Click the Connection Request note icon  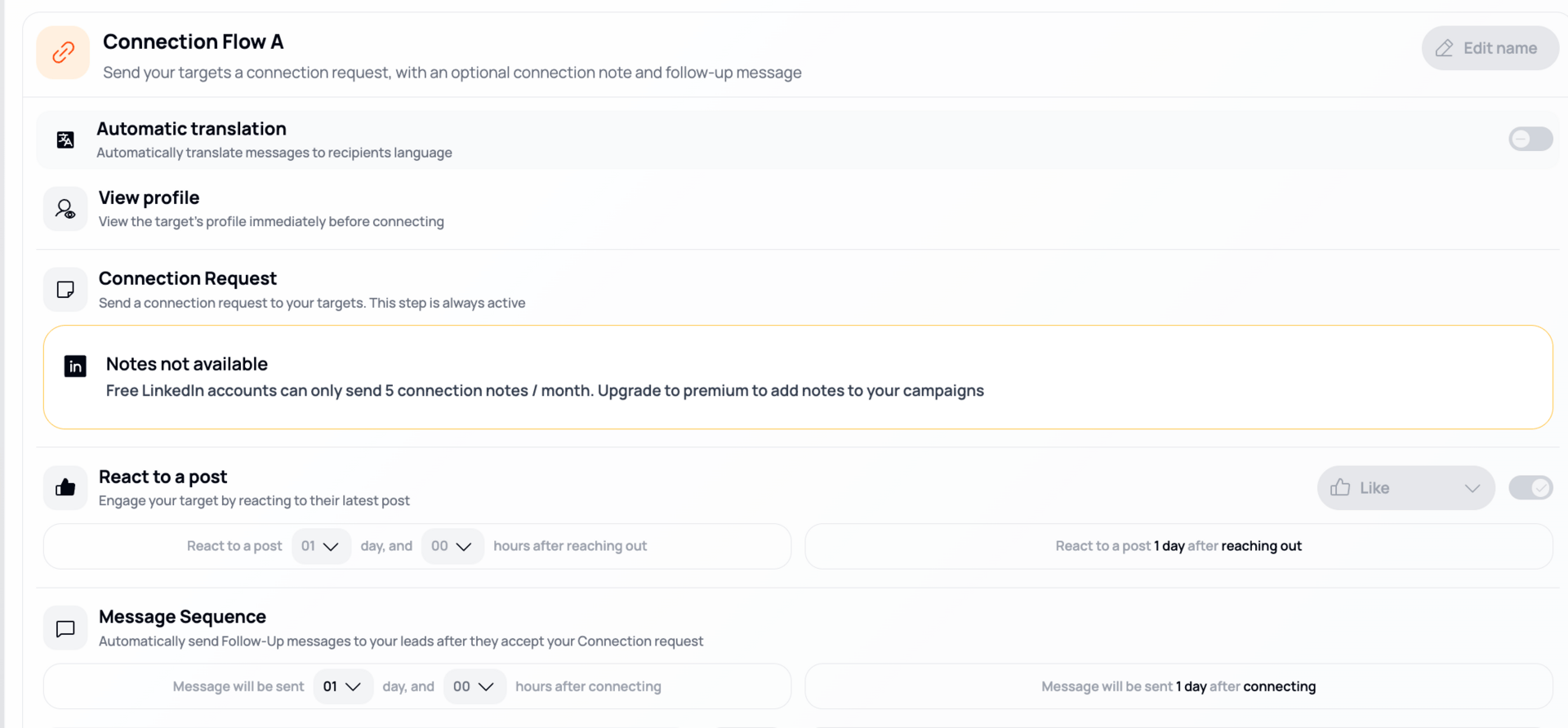pos(65,290)
